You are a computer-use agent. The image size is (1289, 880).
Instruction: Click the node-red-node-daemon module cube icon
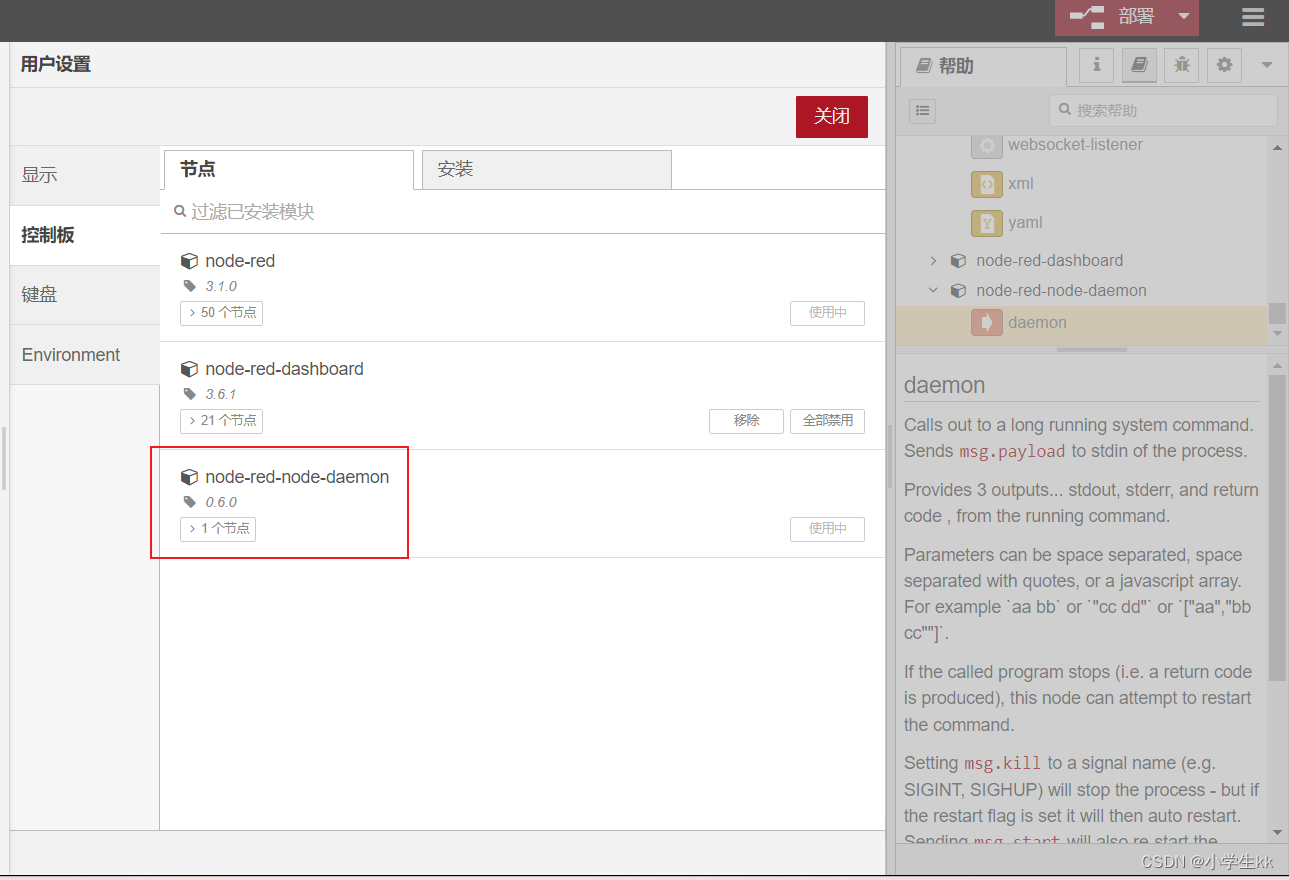tap(189, 477)
